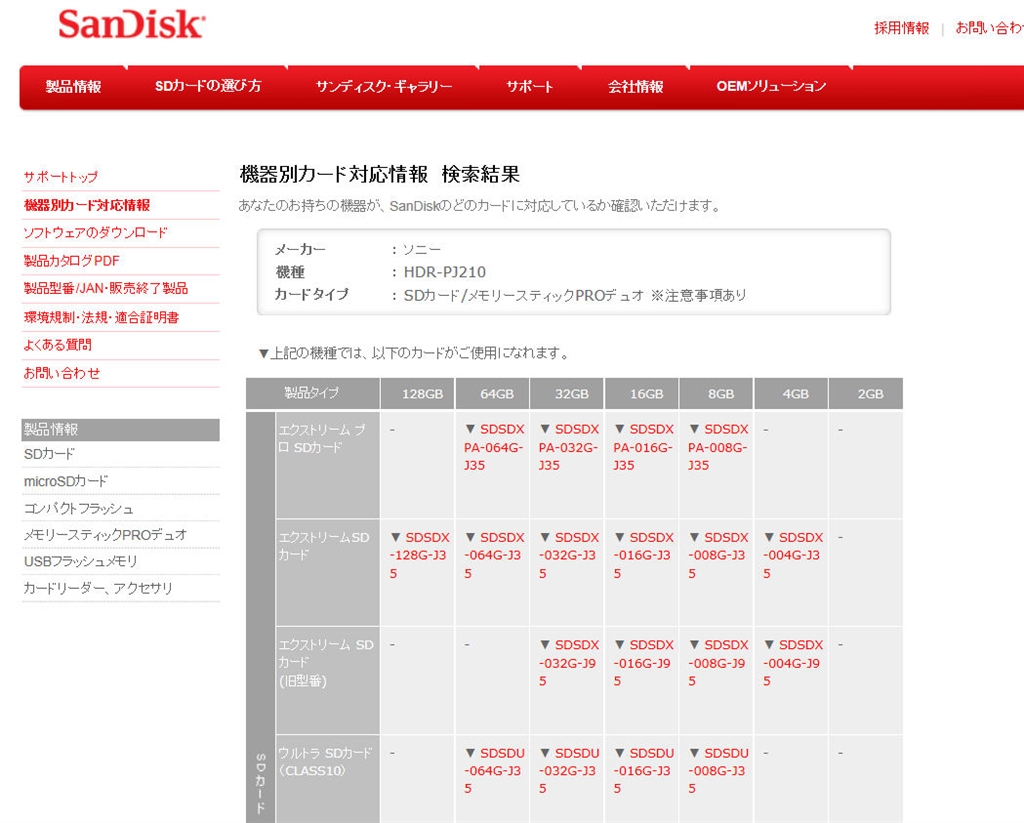The width and height of the screenshot is (1024, 823).
Task: Open よくある質問 in the sidebar
Action: point(57,345)
